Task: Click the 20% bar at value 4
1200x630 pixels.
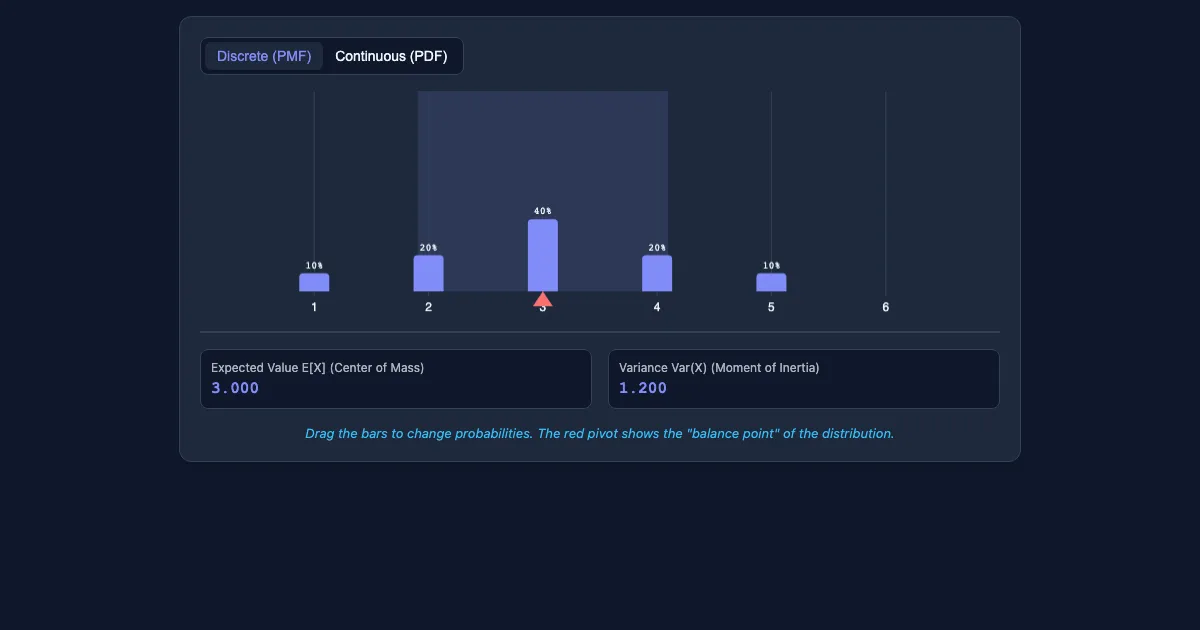Action: pos(657,273)
